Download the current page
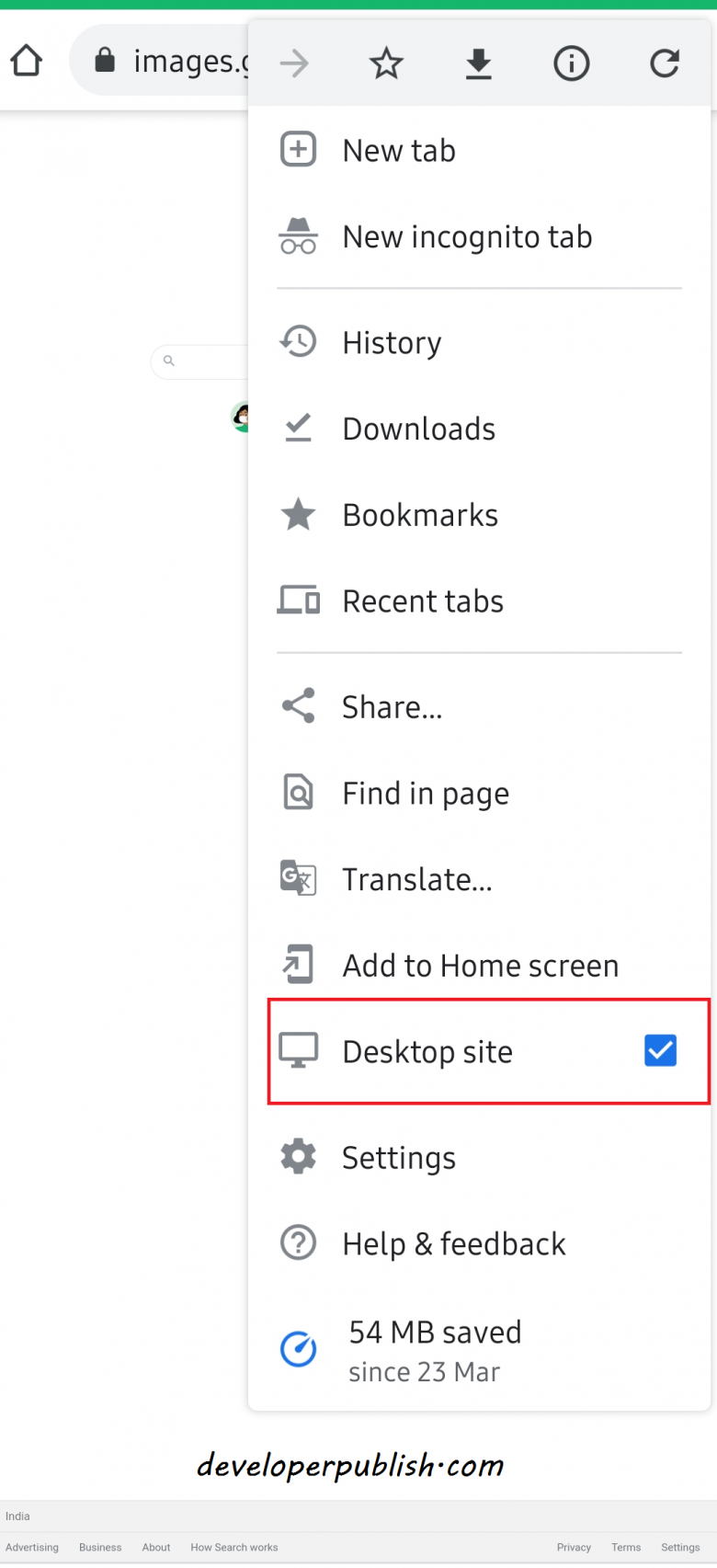The height and width of the screenshot is (1568, 717). 479,63
